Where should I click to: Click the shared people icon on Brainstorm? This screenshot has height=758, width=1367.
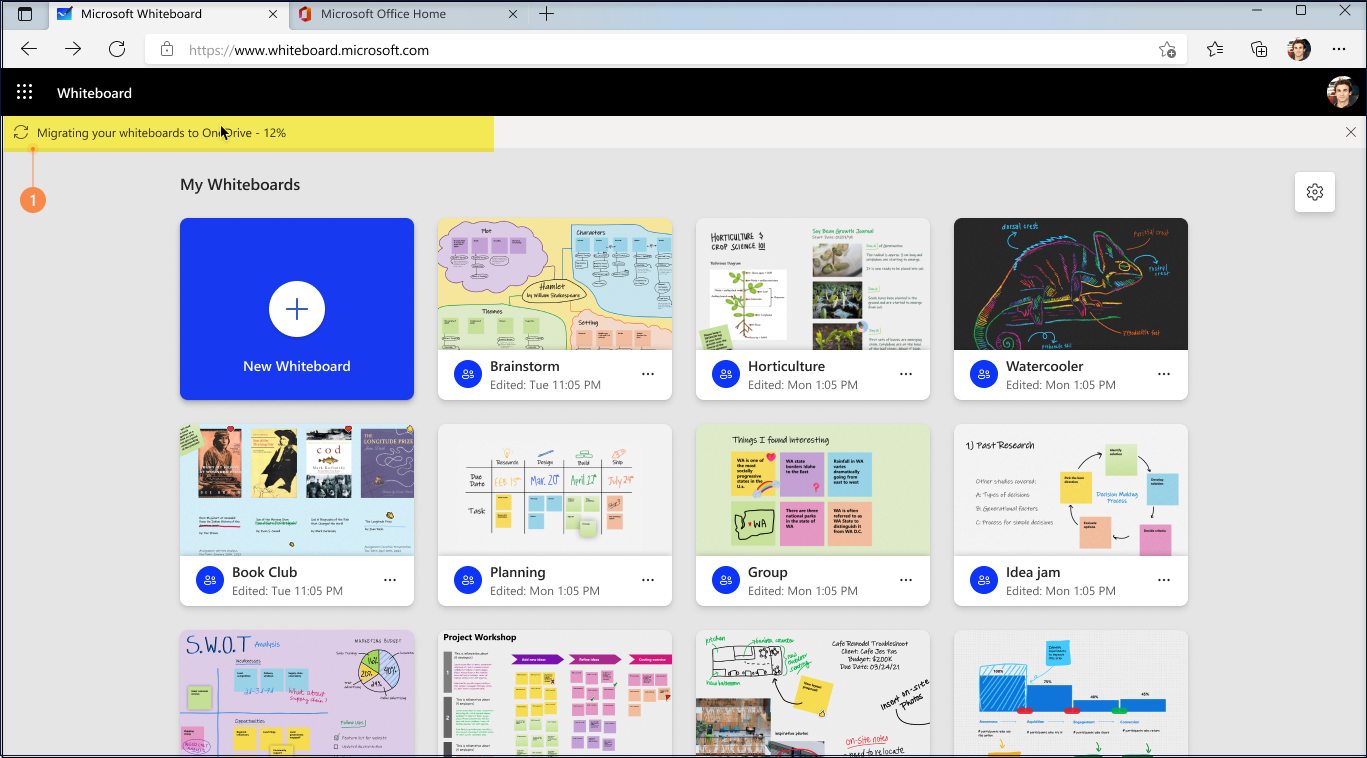pyautogui.click(x=466, y=375)
